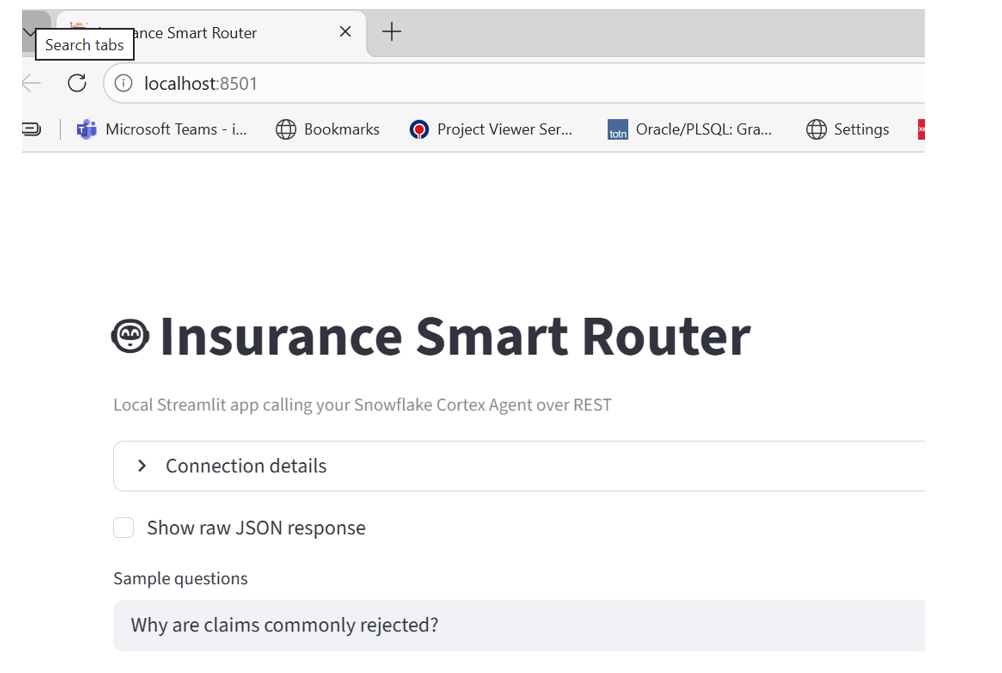Enable the Show raw JSON response checkbox

point(124,528)
